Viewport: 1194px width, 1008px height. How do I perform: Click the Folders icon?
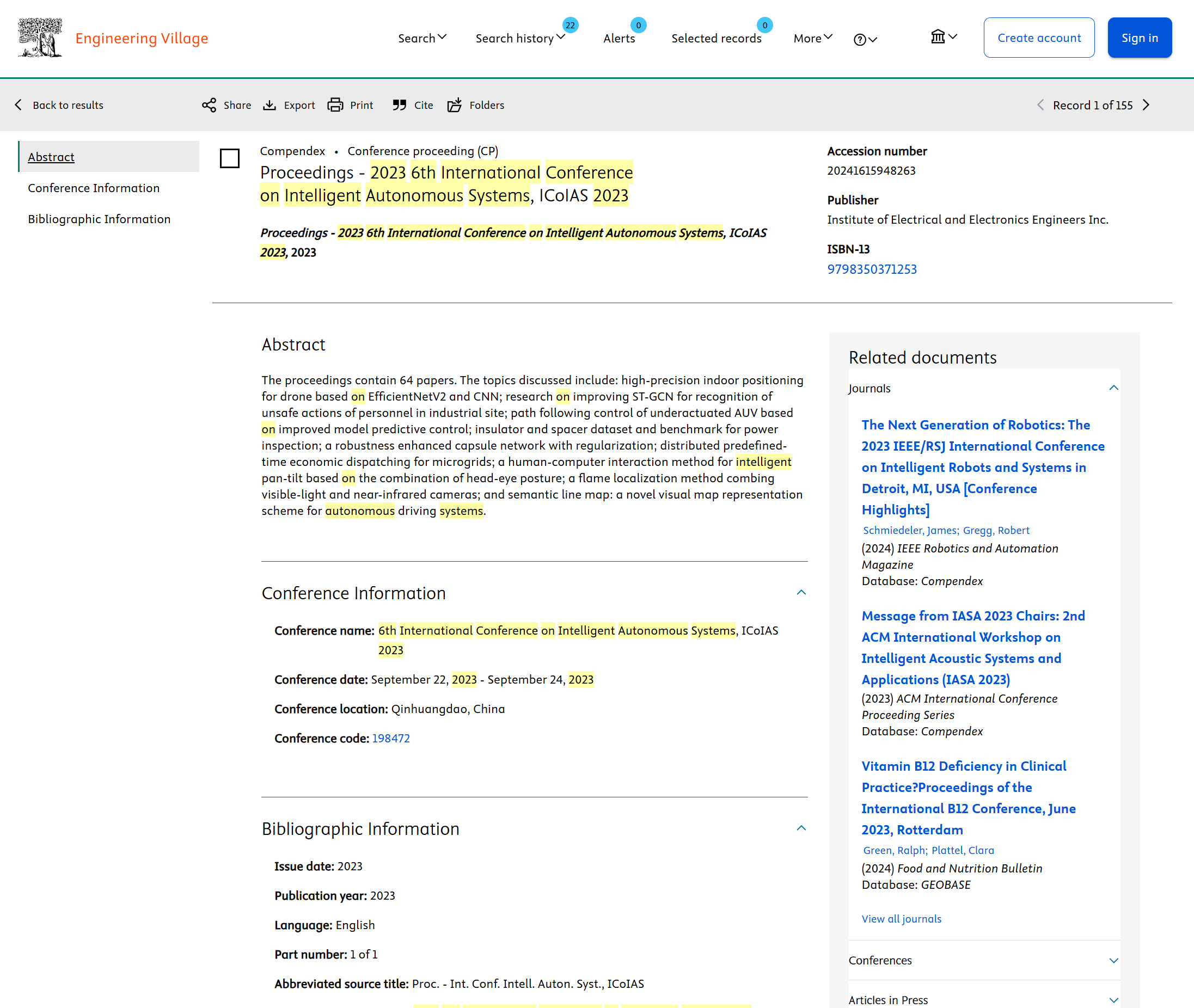(455, 105)
